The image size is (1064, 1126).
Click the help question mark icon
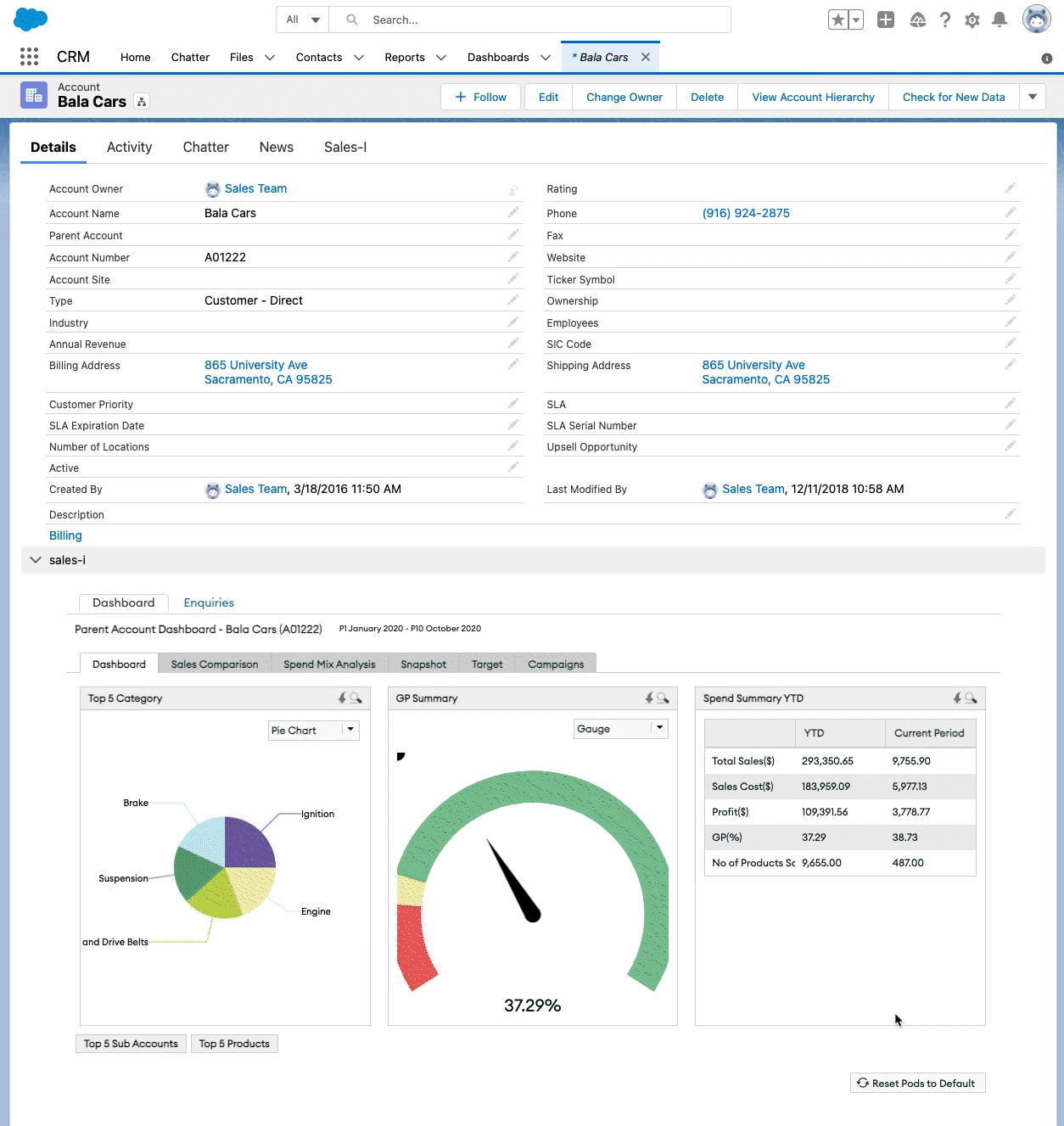tap(944, 20)
